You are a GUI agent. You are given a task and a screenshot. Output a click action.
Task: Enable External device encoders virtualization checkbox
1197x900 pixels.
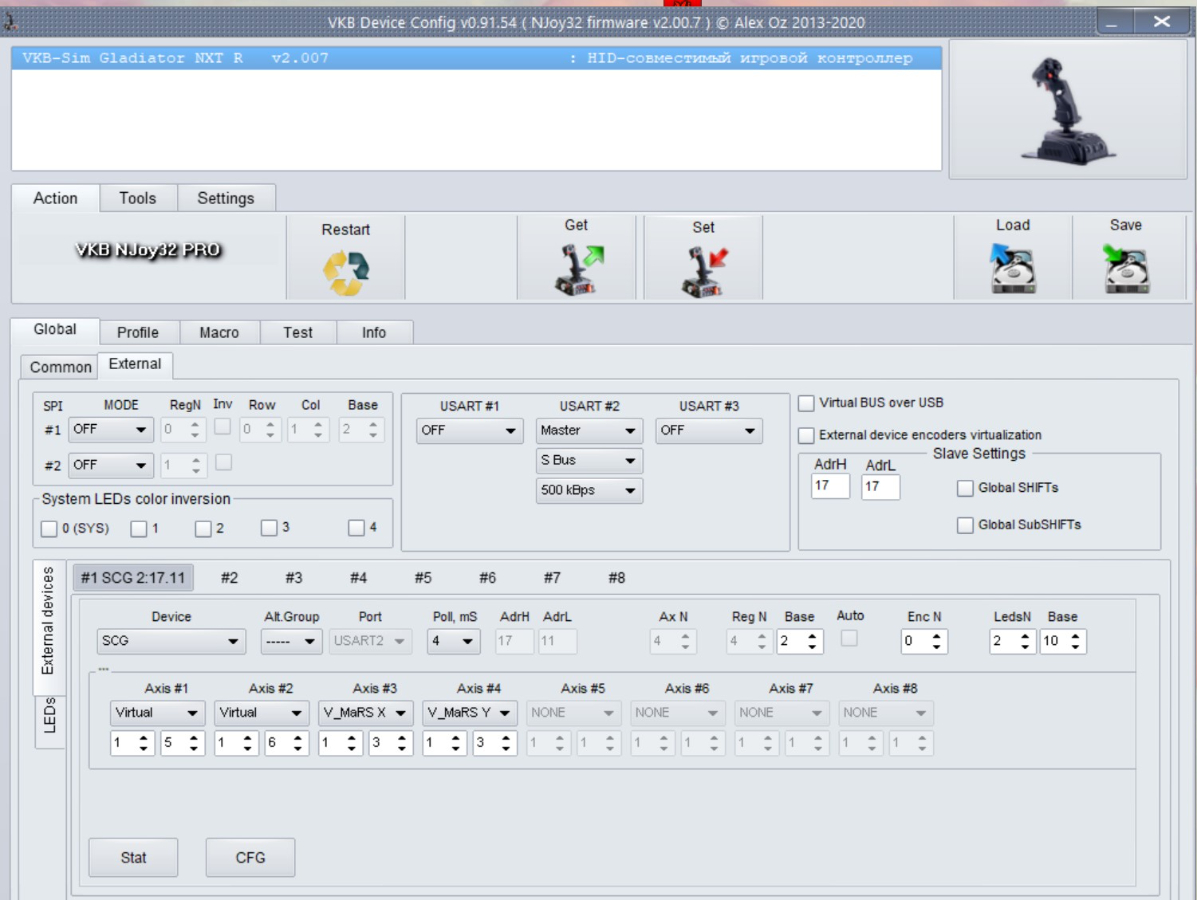806,435
